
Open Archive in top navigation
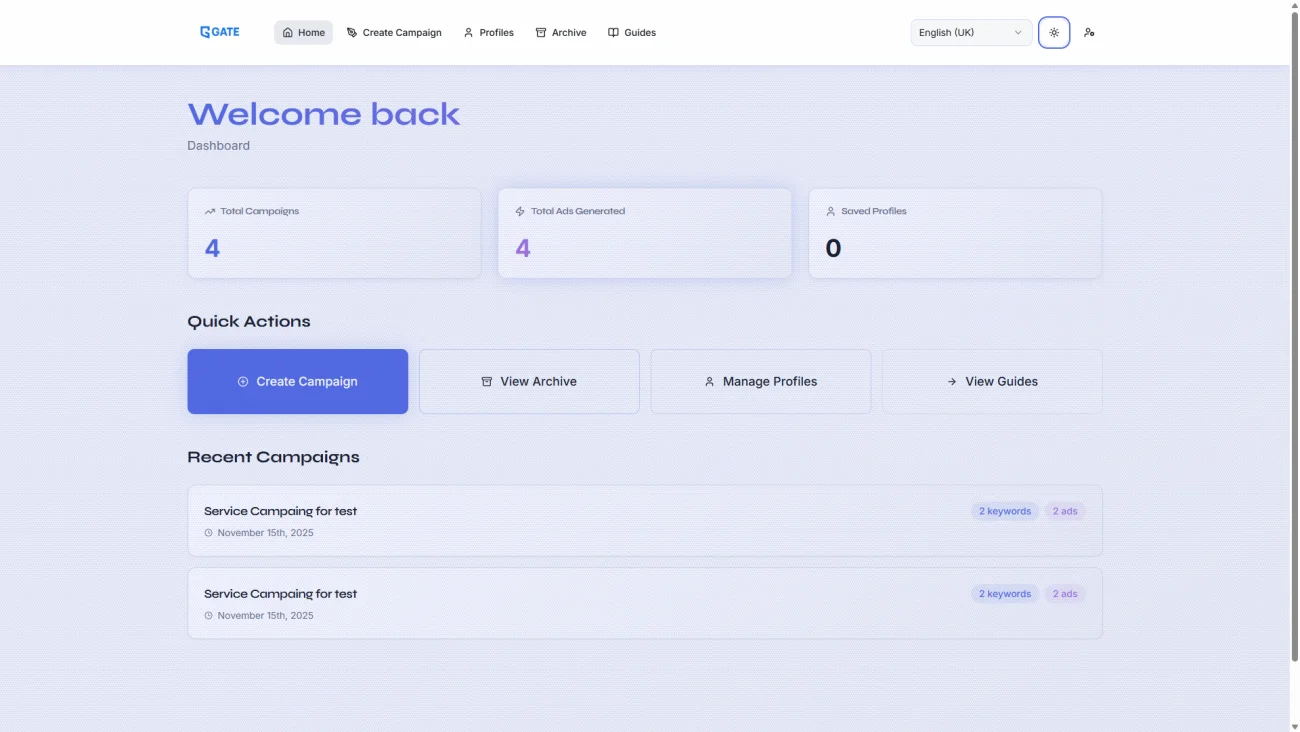[561, 33]
